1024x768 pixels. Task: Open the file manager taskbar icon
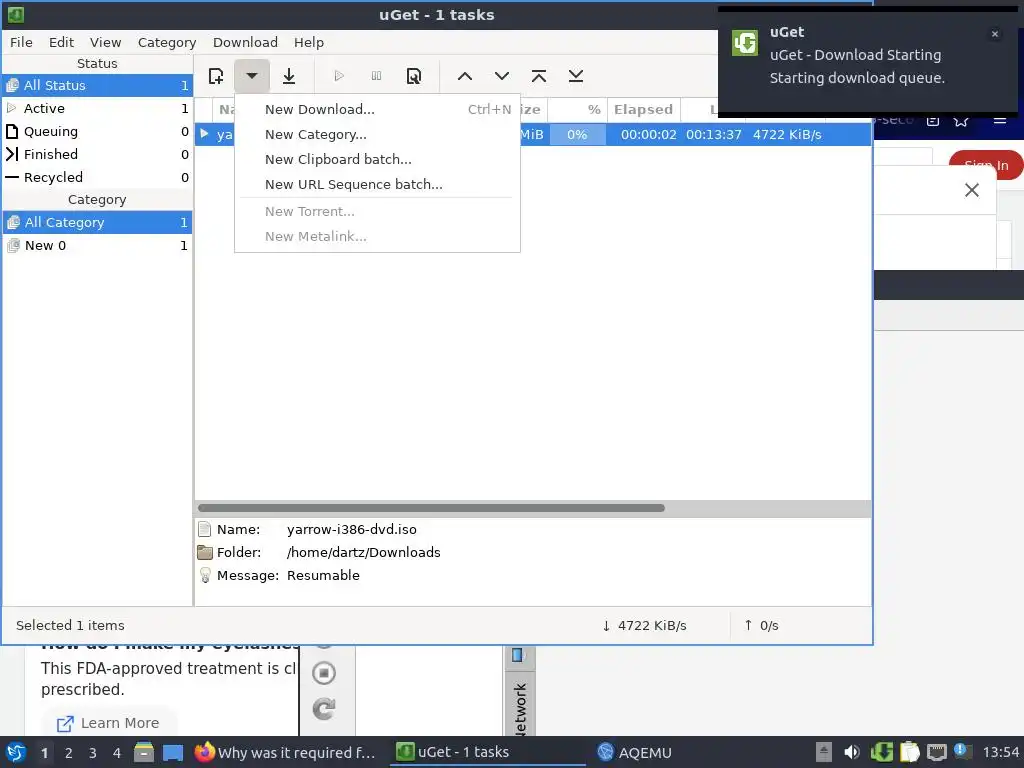tap(144, 752)
